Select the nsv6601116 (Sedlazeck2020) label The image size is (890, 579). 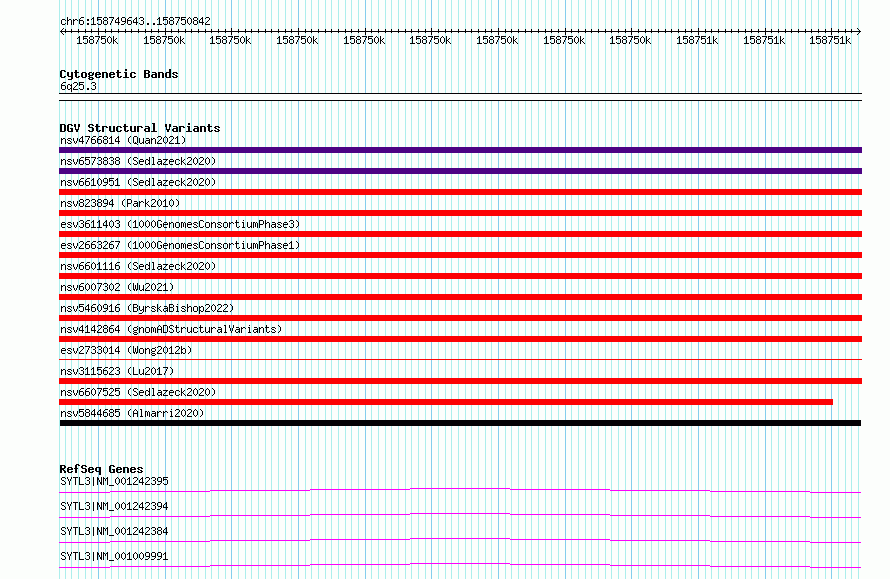138,266
